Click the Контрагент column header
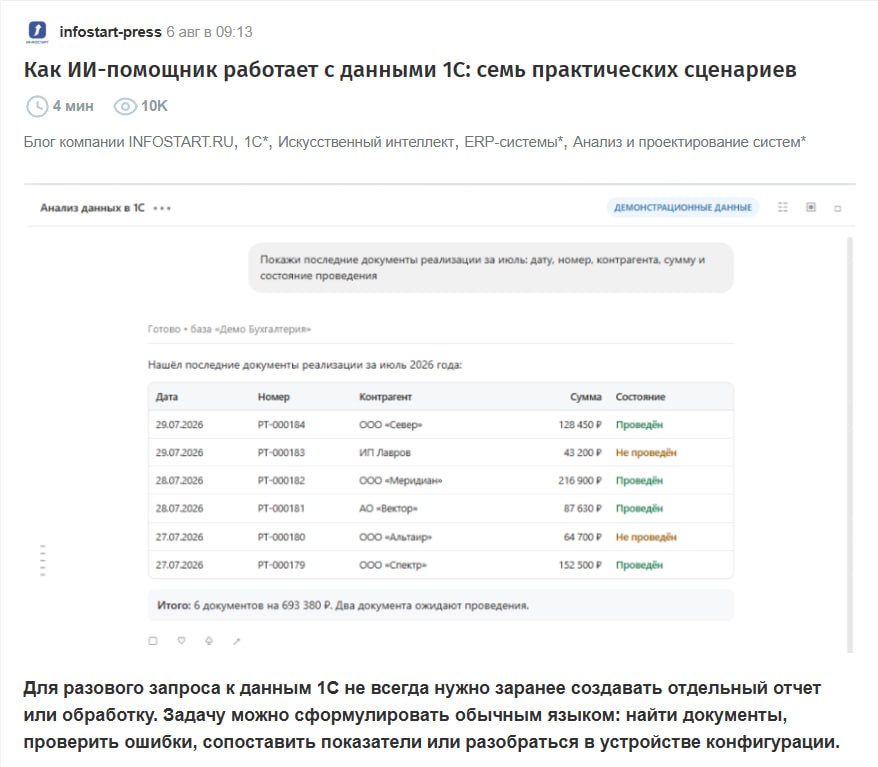Screen dimensions: 878x767 click(x=386, y=397)
